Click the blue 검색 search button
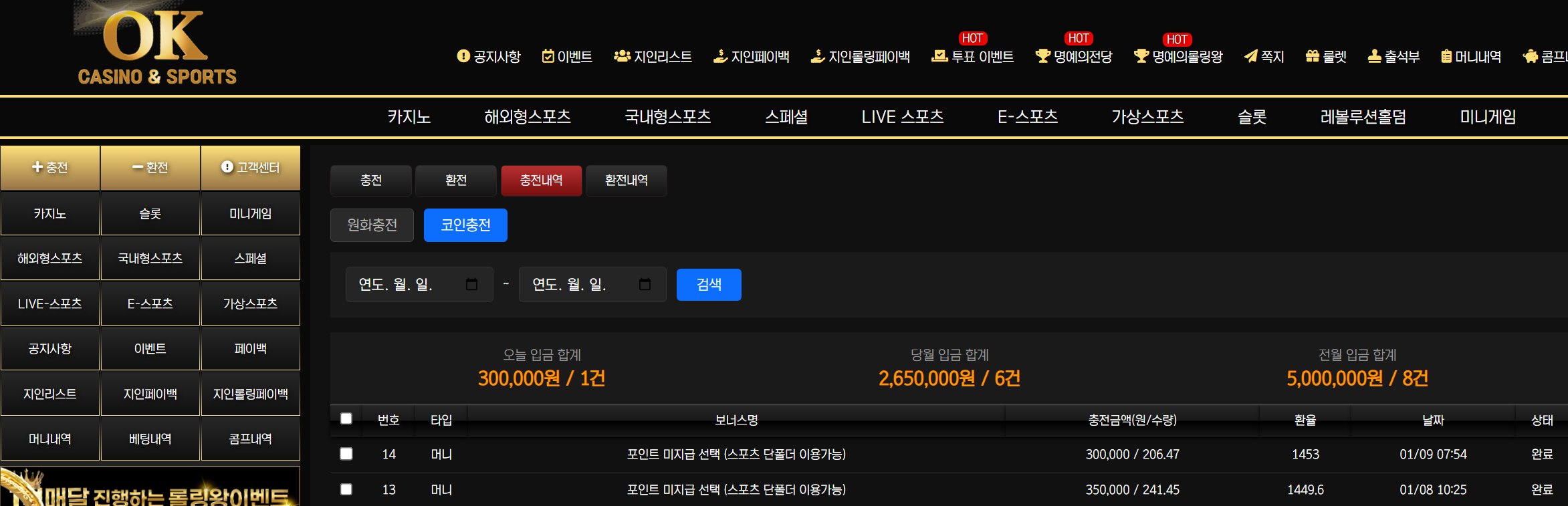The image size is (1568, 506). click(x=708, y=285)
